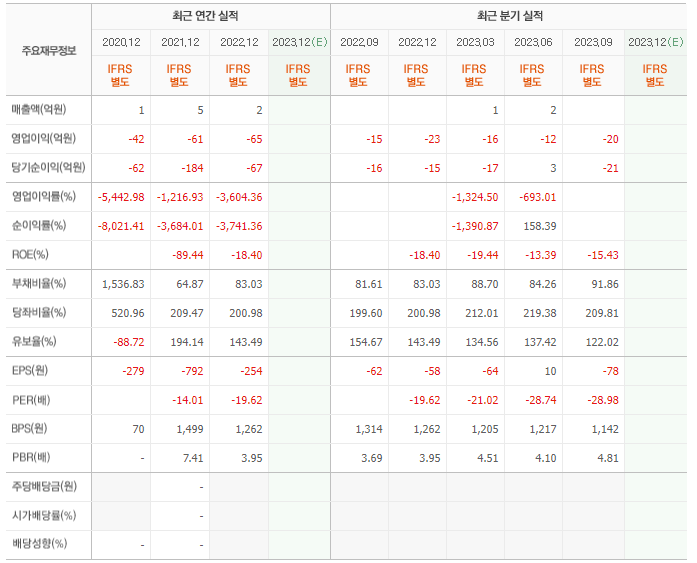Viewport: 697px width, 563px height.
Task: Click the 주요재무정보 header cell
Action: [49, 51]
